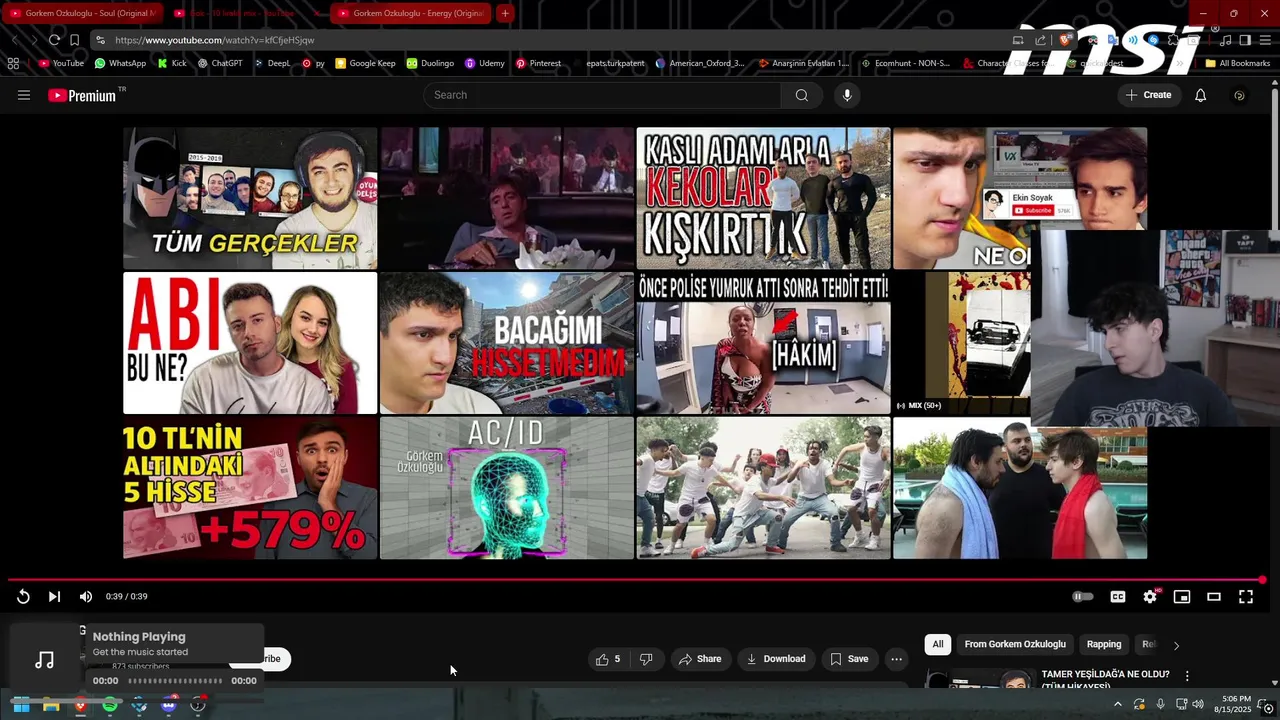Image resolution: width=1280 pixels, height=720 pixels.
Task: Share this video
Action: point(699,659)
